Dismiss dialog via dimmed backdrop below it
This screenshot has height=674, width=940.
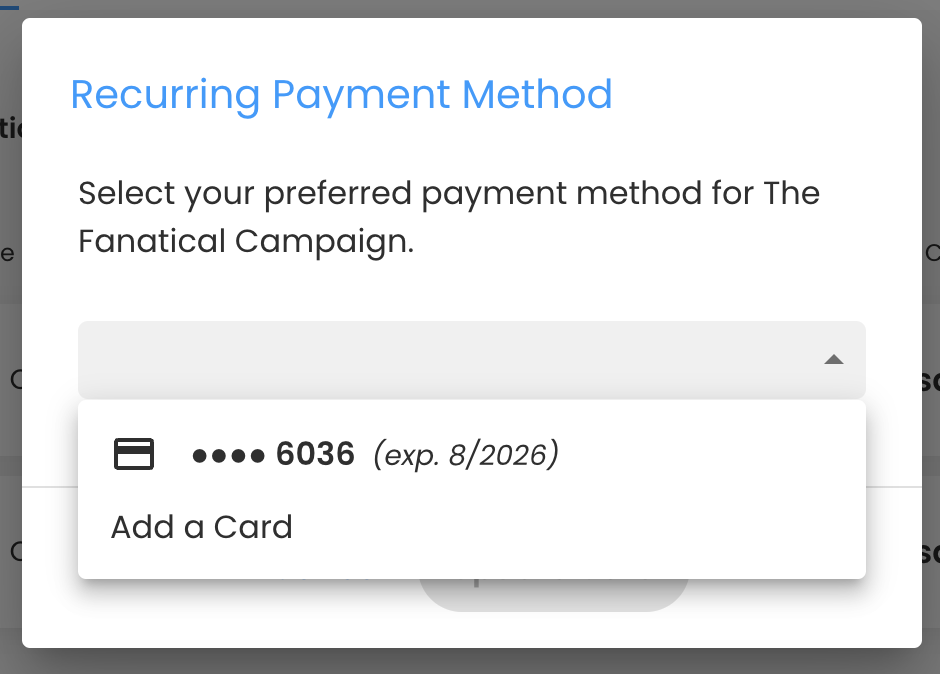click(470, 661)
